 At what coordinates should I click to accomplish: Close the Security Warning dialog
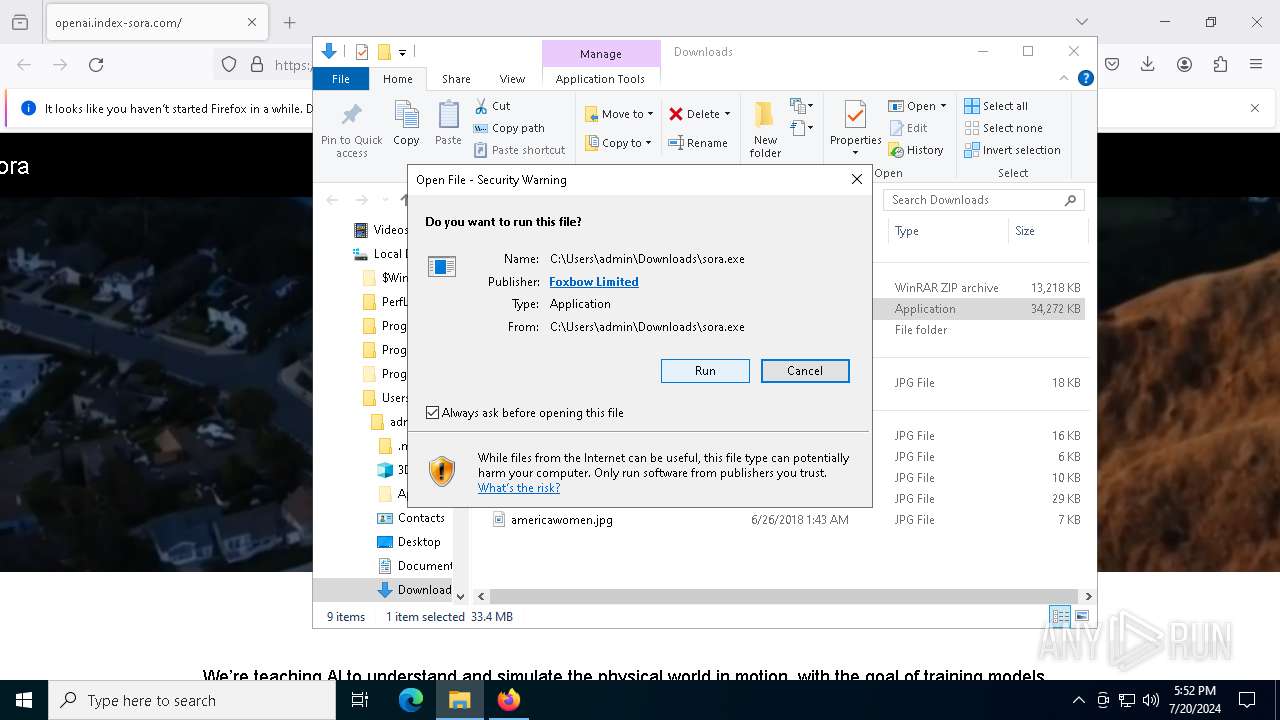click(x=856, y=180)
